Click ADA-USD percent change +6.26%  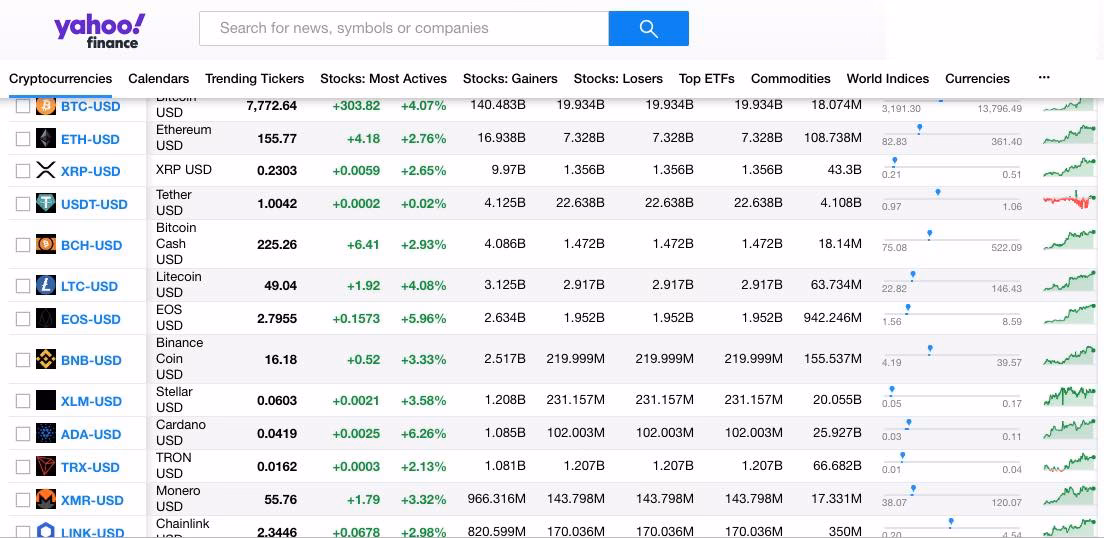coord(423,434)
